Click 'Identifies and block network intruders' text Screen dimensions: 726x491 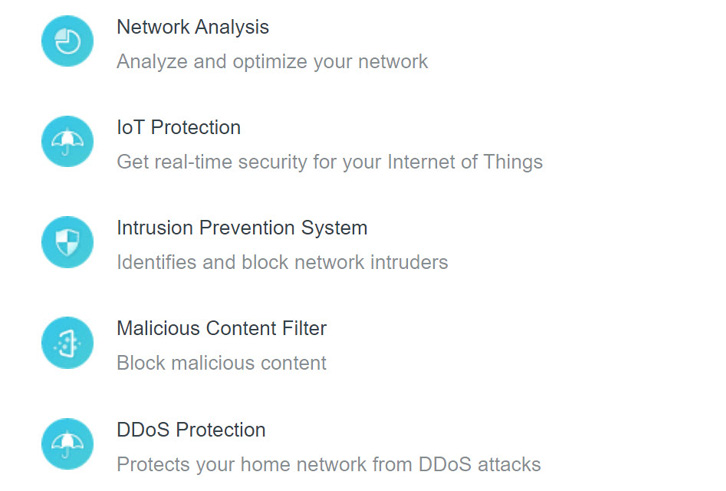pos(282,263)
